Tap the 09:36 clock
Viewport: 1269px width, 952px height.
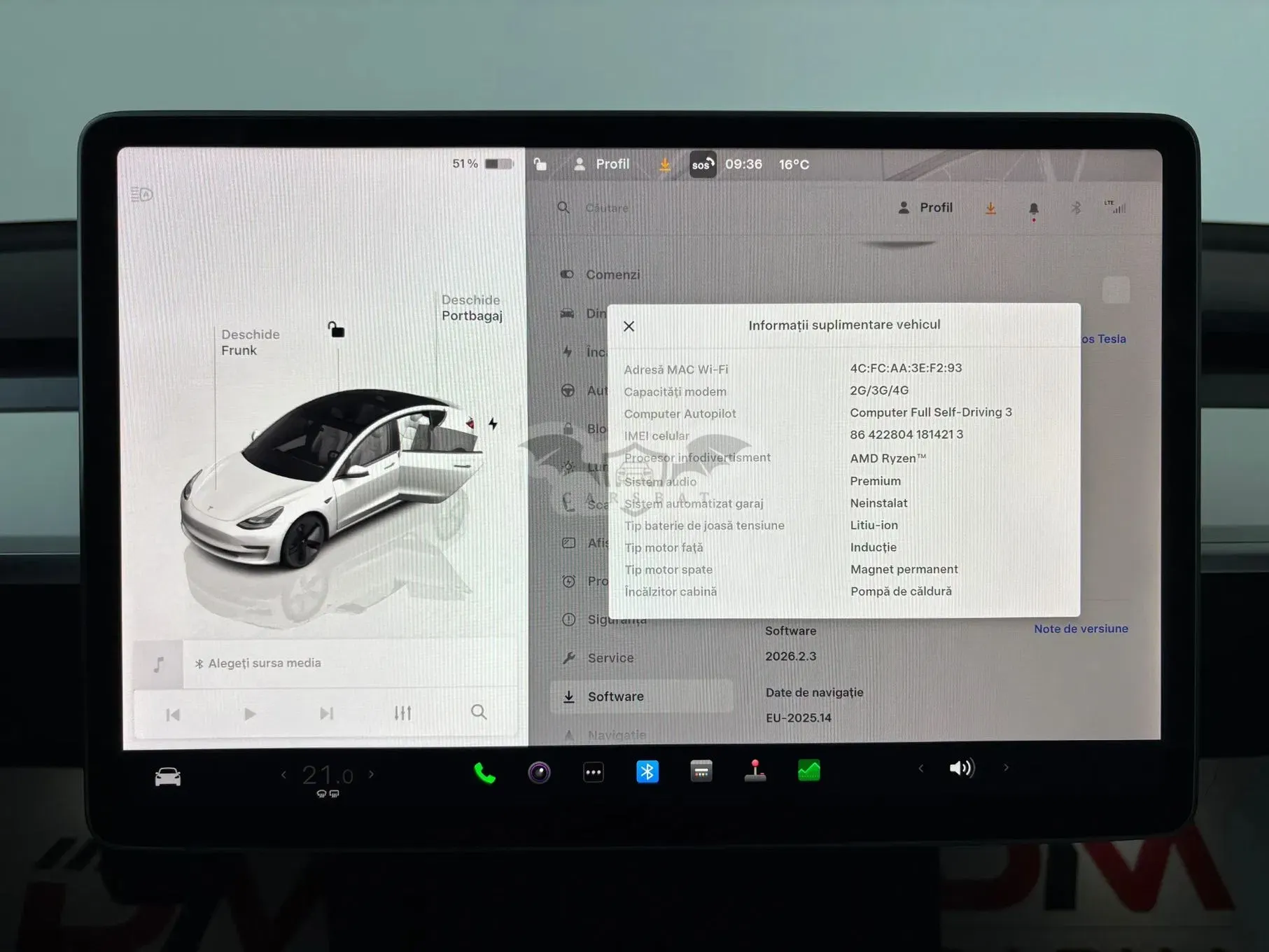(743, 164)
